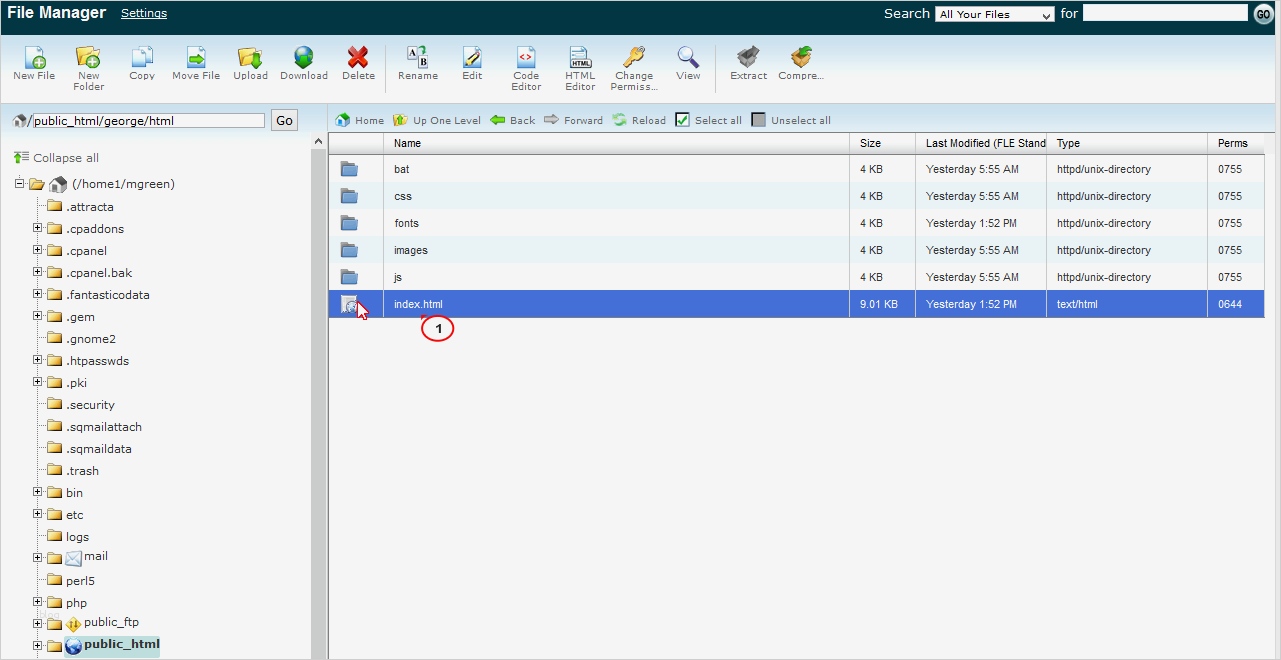1281x660 pixels.
Task: Click the directory path input field
Action: 149,120
